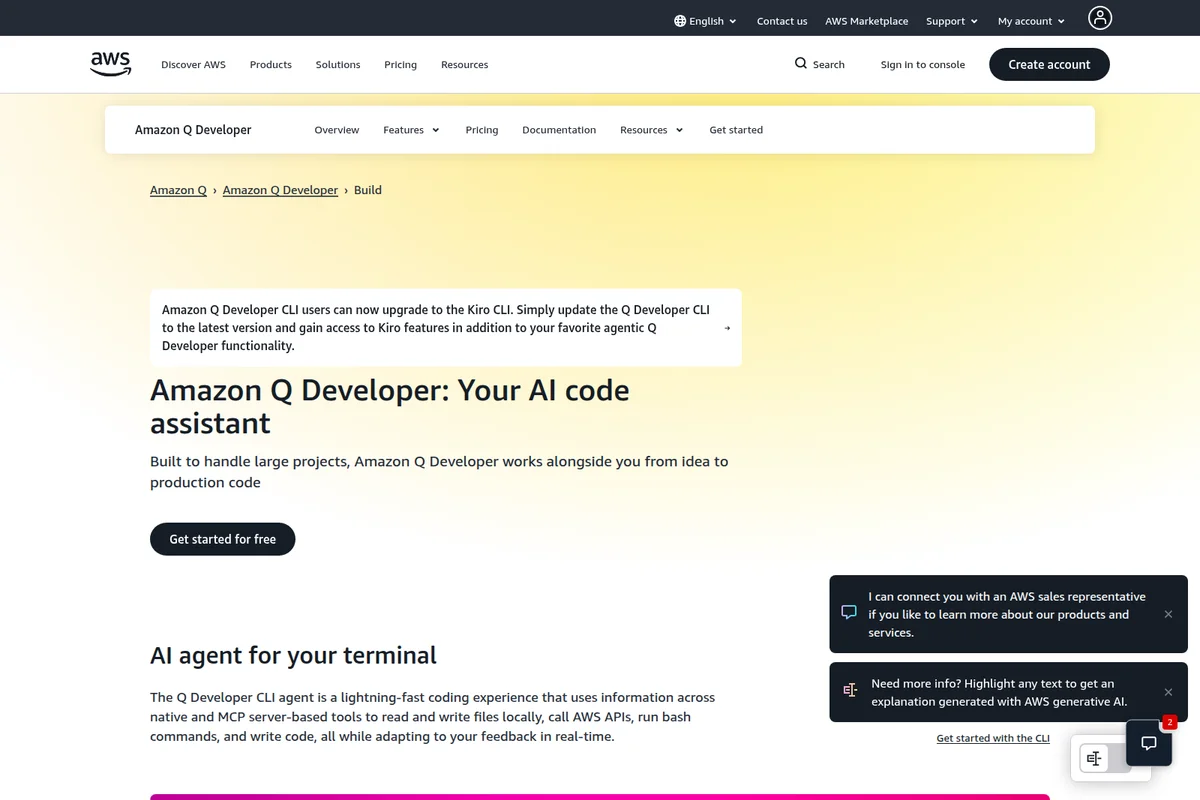Dismiss the sales representative message
Screen dimensions: 1200x800
(x=1168, y=614)
